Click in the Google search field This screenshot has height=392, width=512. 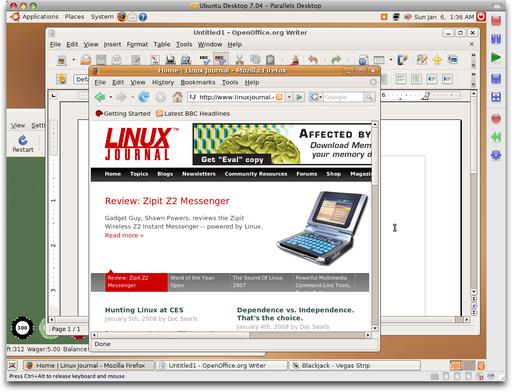tap(343, 97)
